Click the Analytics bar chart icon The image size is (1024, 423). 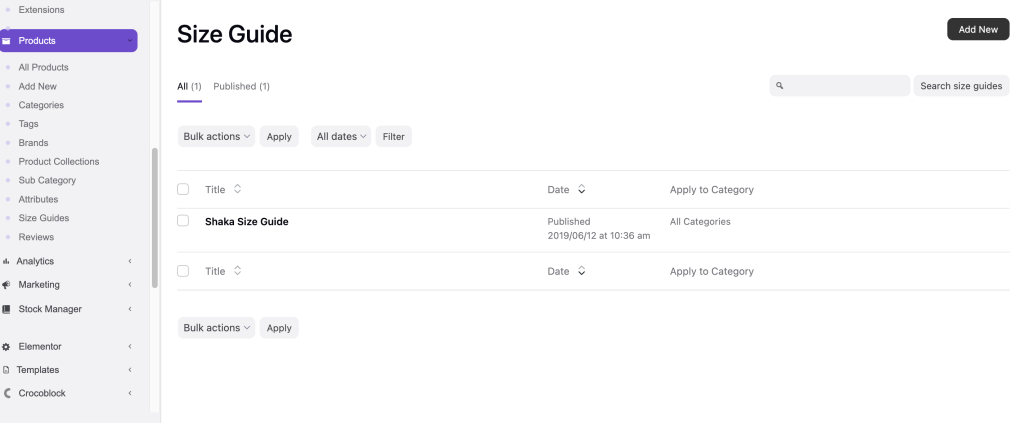tap(6, 261)
